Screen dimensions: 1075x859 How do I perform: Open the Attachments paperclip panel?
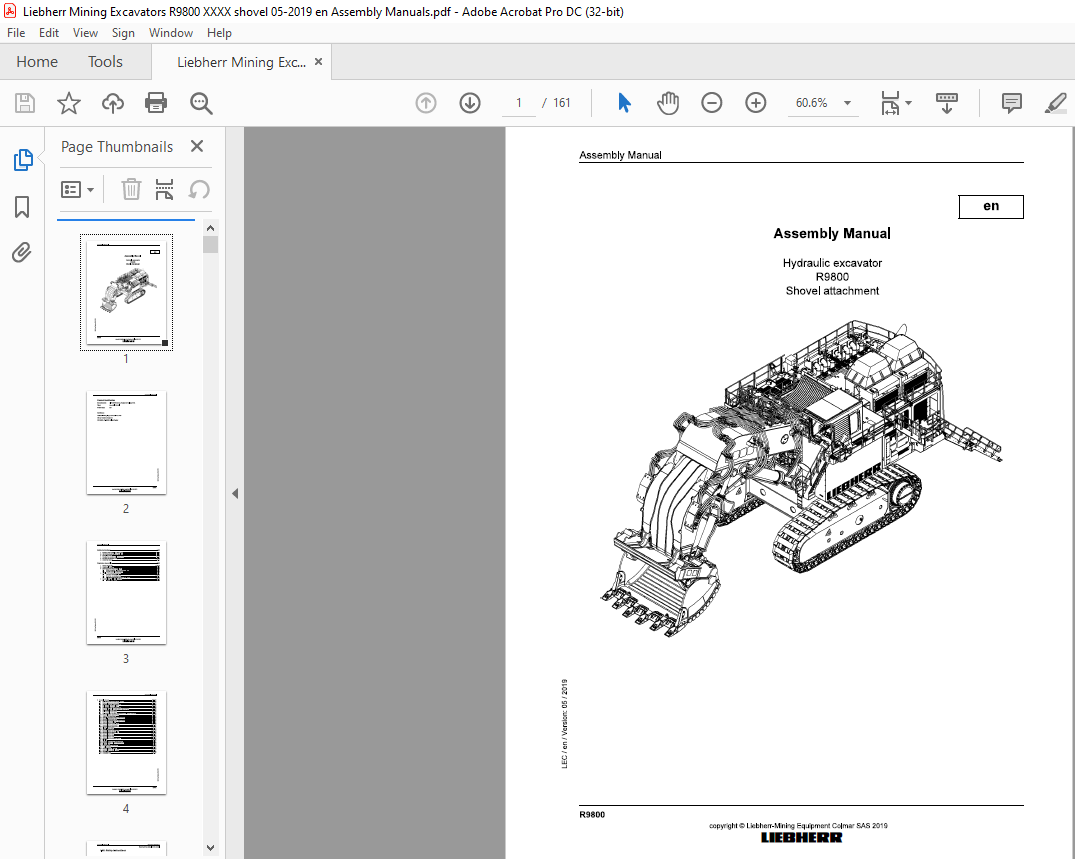[22, 252]
